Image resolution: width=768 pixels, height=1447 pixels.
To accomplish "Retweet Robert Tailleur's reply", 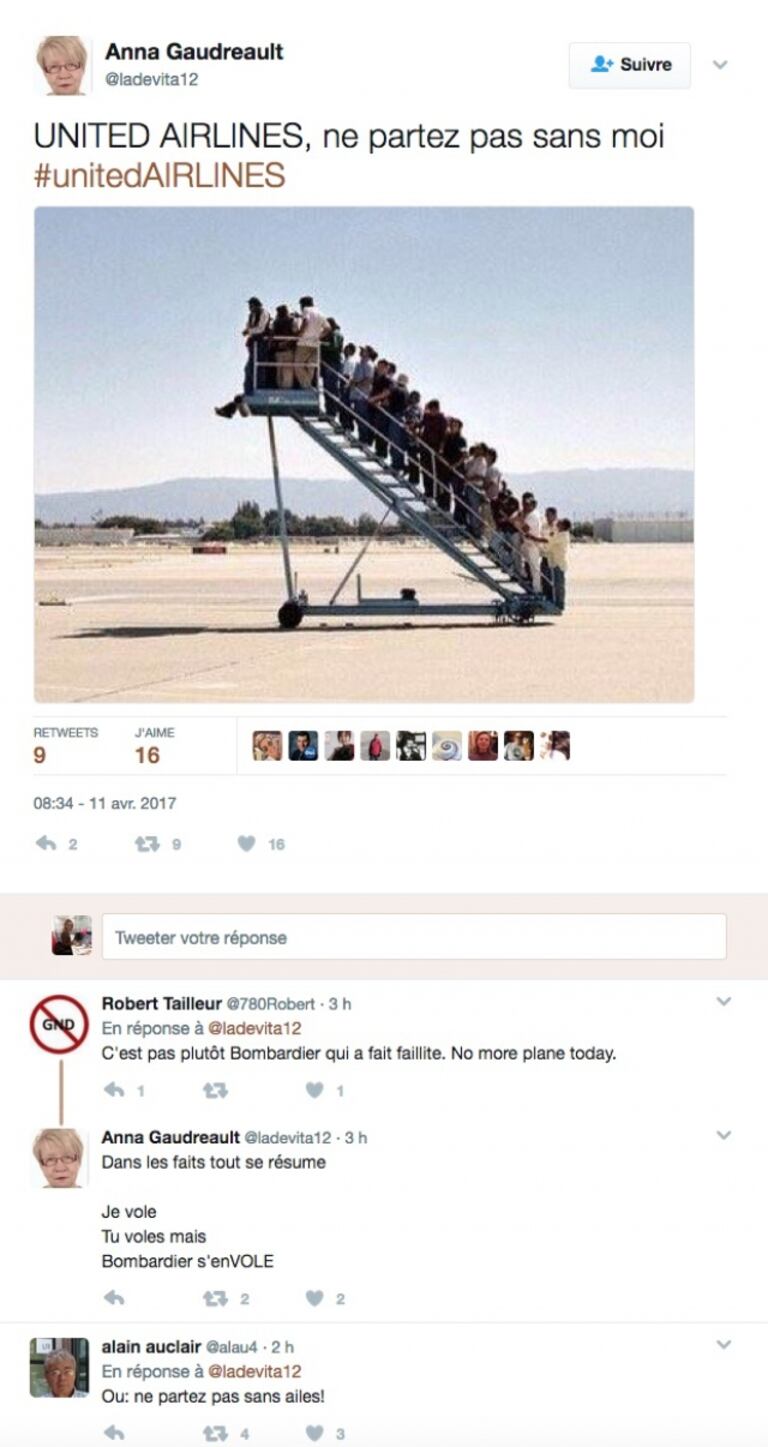I will coord(215,1090).
